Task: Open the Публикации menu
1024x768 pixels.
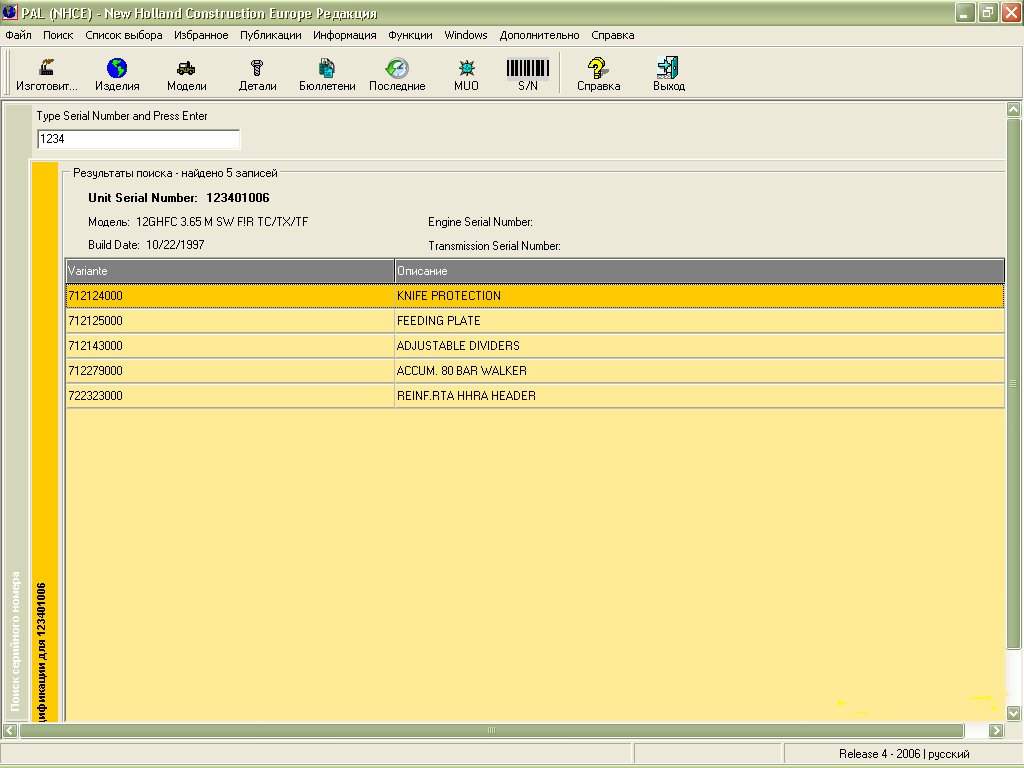Action: tap(270, 35)
